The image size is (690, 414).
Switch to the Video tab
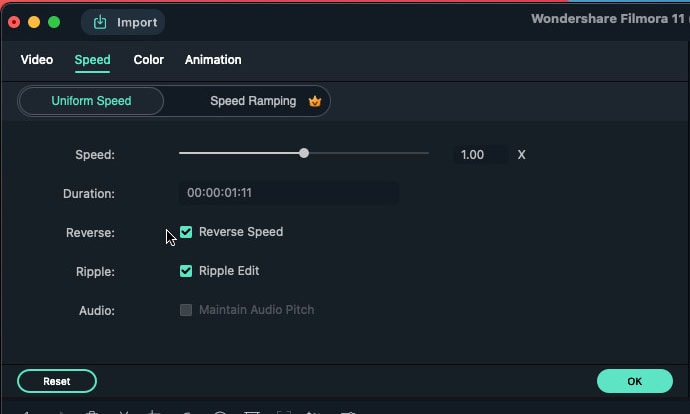pyautogui.click(x=37, y=60)
